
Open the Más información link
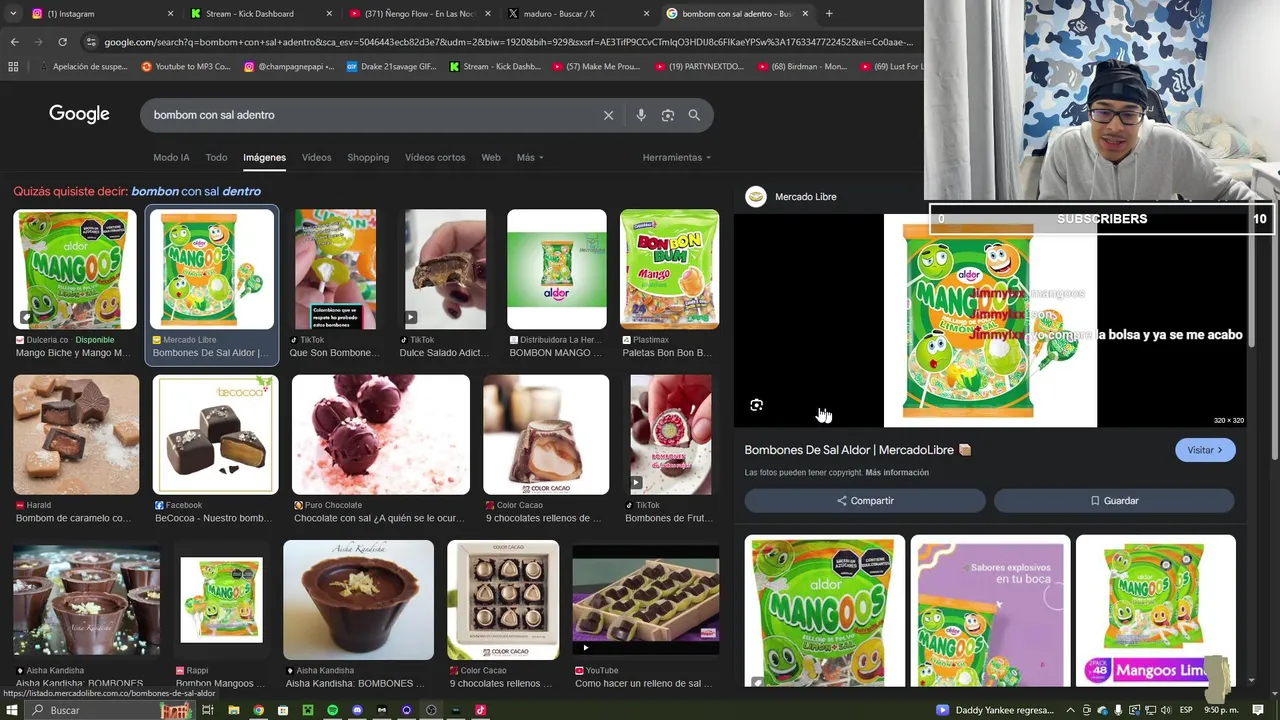pyautogui.click(x=897, y=472)
